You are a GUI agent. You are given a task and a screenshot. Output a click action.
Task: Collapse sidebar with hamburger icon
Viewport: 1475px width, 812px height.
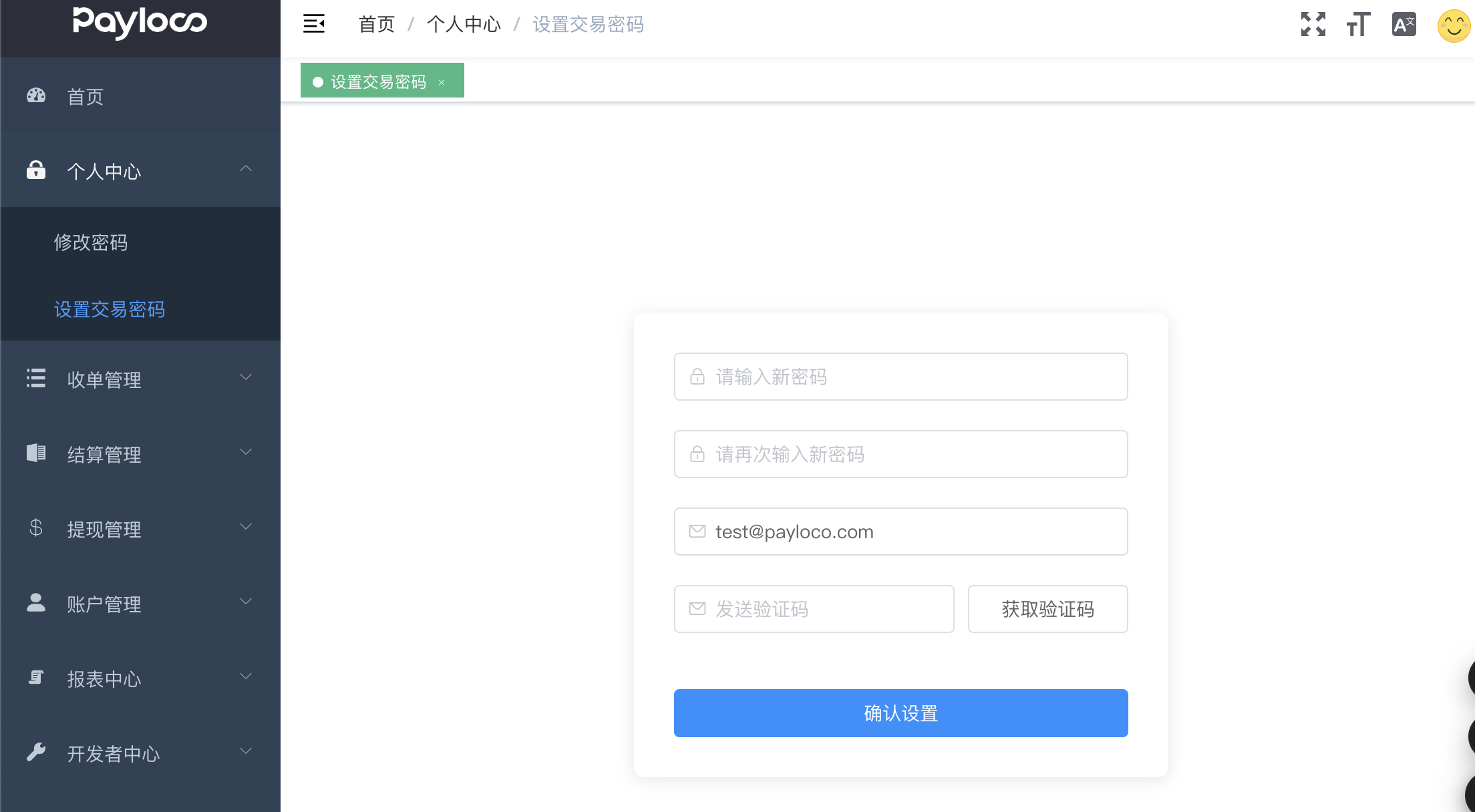[314, 24]
